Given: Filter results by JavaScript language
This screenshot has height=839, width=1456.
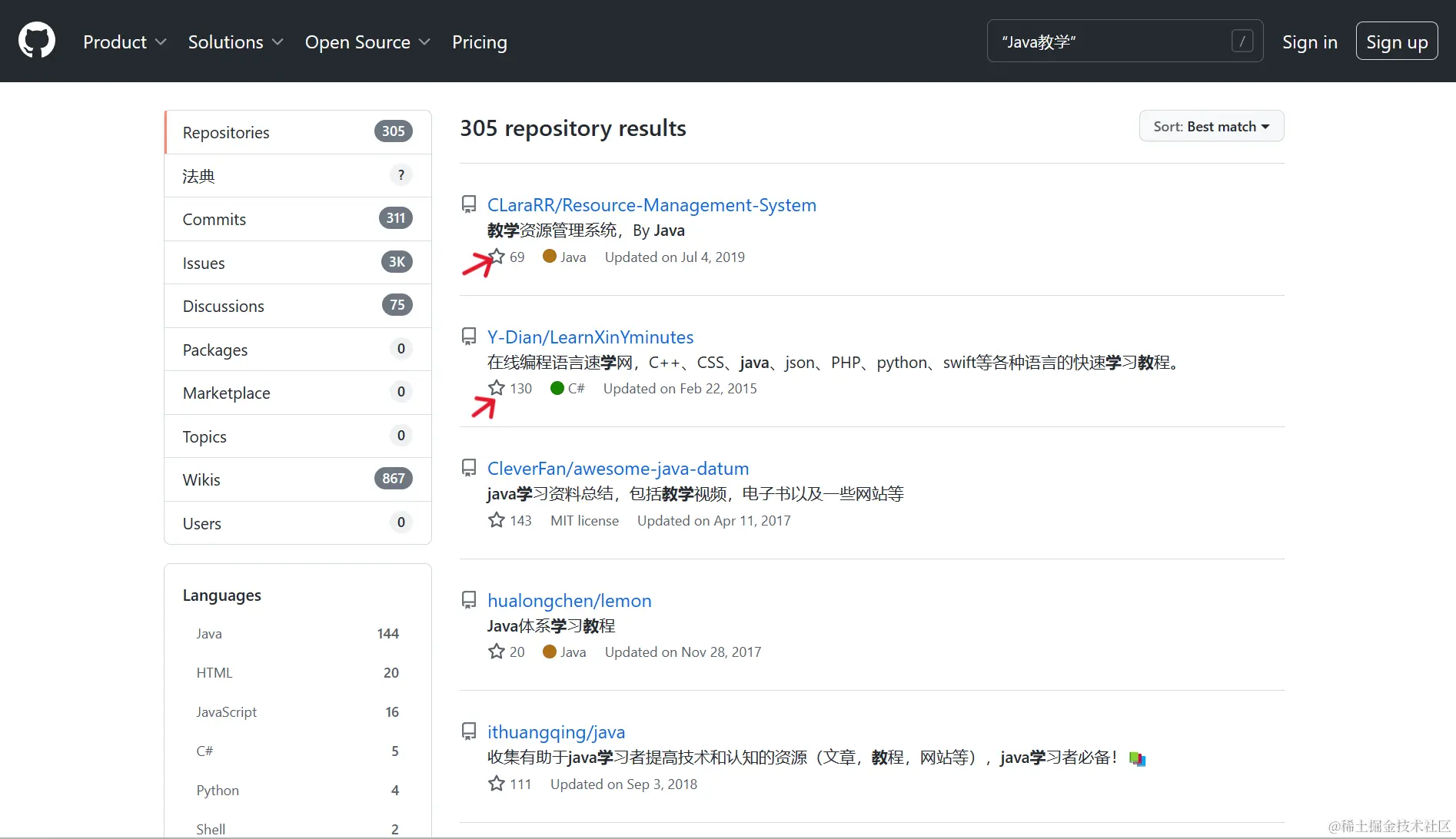Looking at the screenshot, I should click(298, 712).
